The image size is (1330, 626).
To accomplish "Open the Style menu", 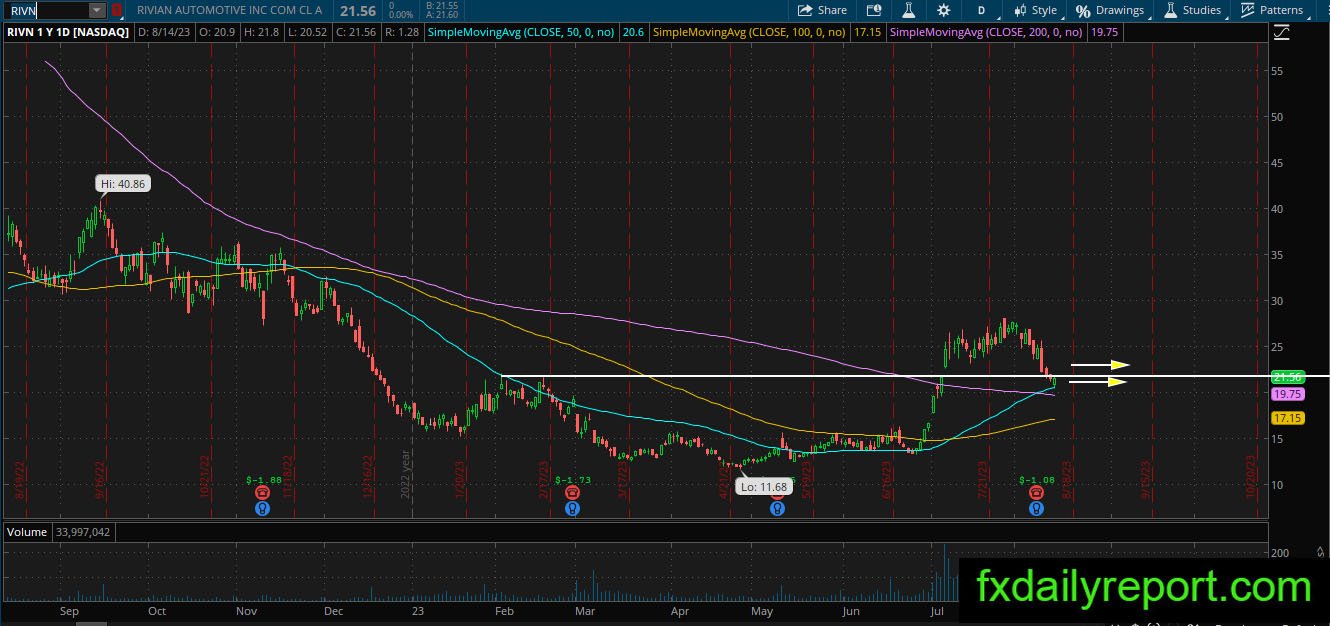I will click(x=1035, y=10).
